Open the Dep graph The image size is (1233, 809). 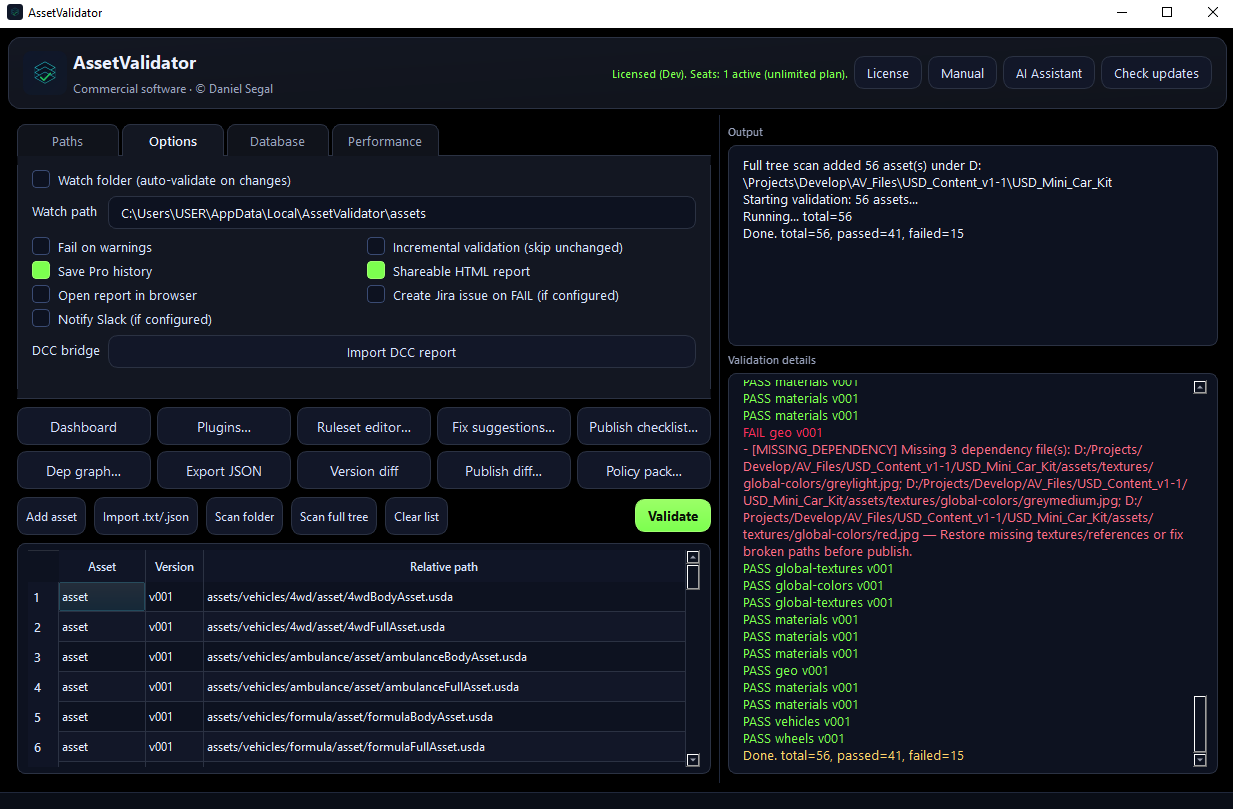pyautogui.click(x=84, y=471)
